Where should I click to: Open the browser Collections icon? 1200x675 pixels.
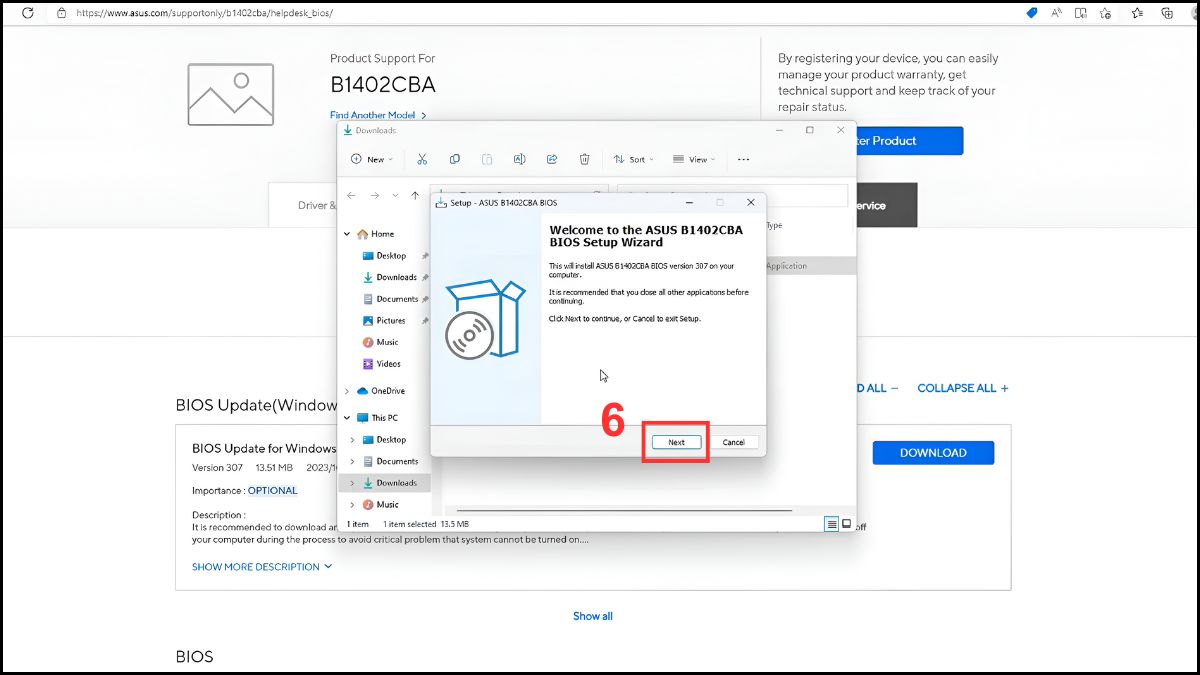point(1167,13)
